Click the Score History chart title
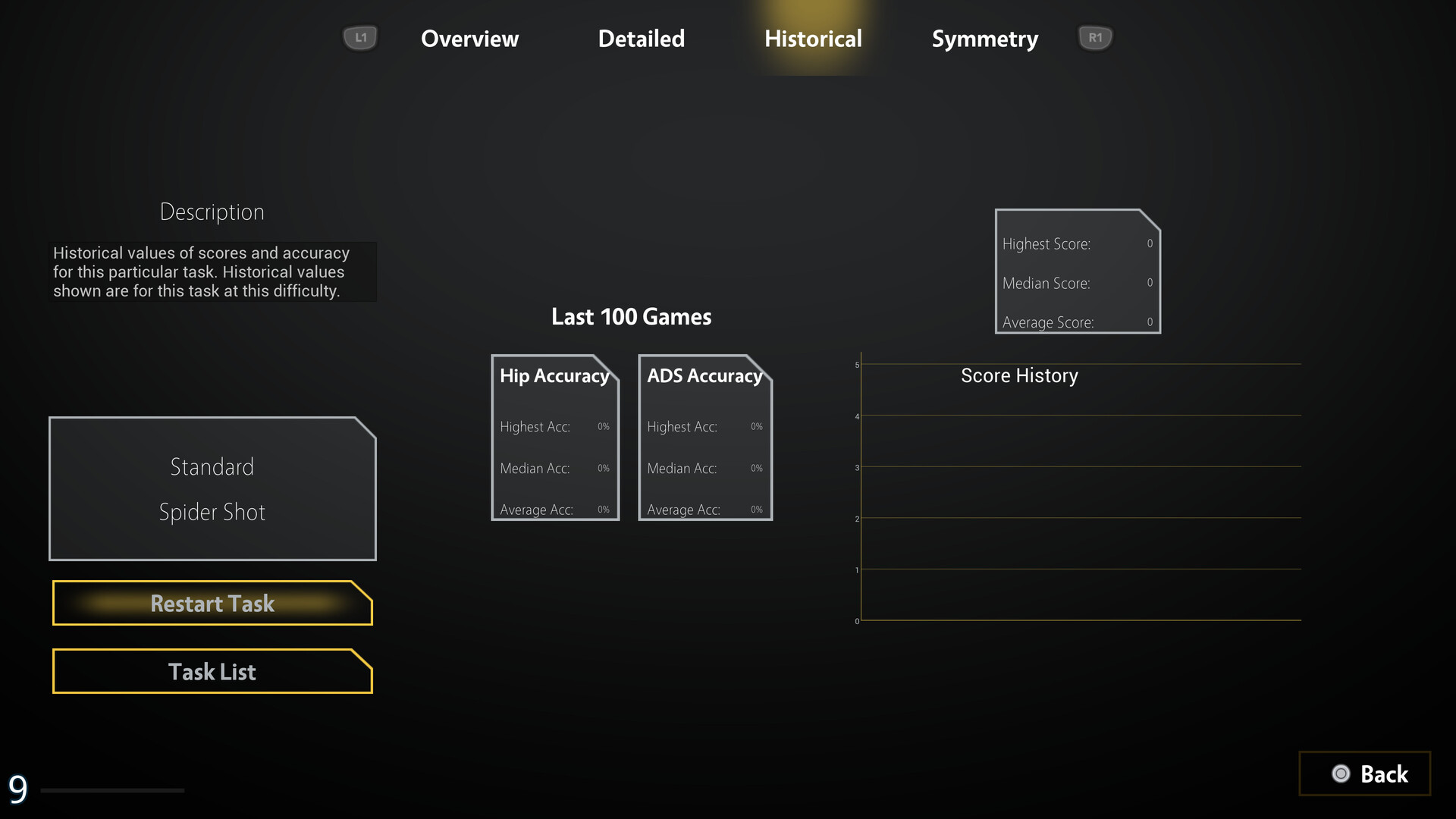This screenshot has height=819, width=1456. 1019,375
